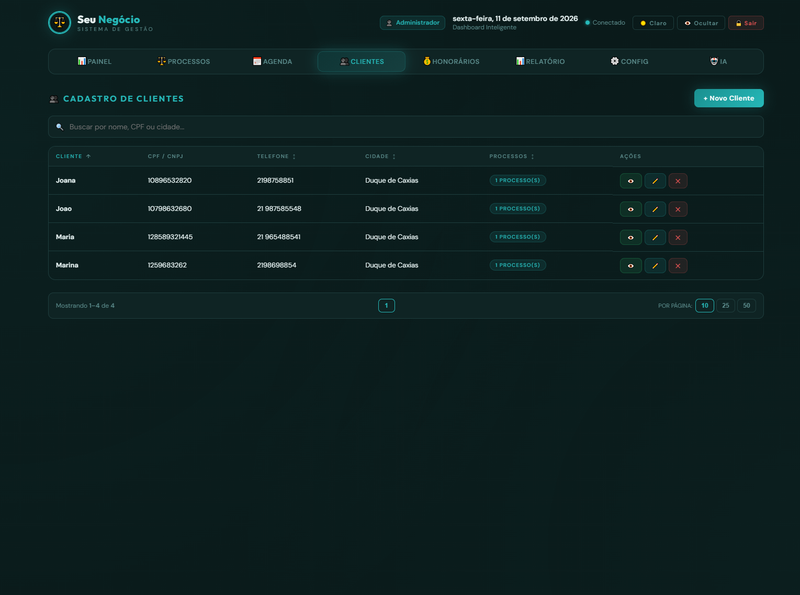
Task: Show 25 clients per page
Action: [x=726, y=306]
